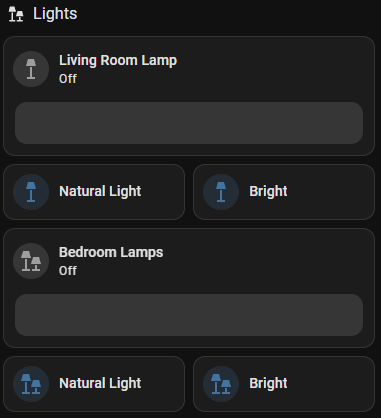This screenshot has height=418, width=381.
Task: Click empty area of Bedroom Lamps card
Action: [x=267, y=261]
